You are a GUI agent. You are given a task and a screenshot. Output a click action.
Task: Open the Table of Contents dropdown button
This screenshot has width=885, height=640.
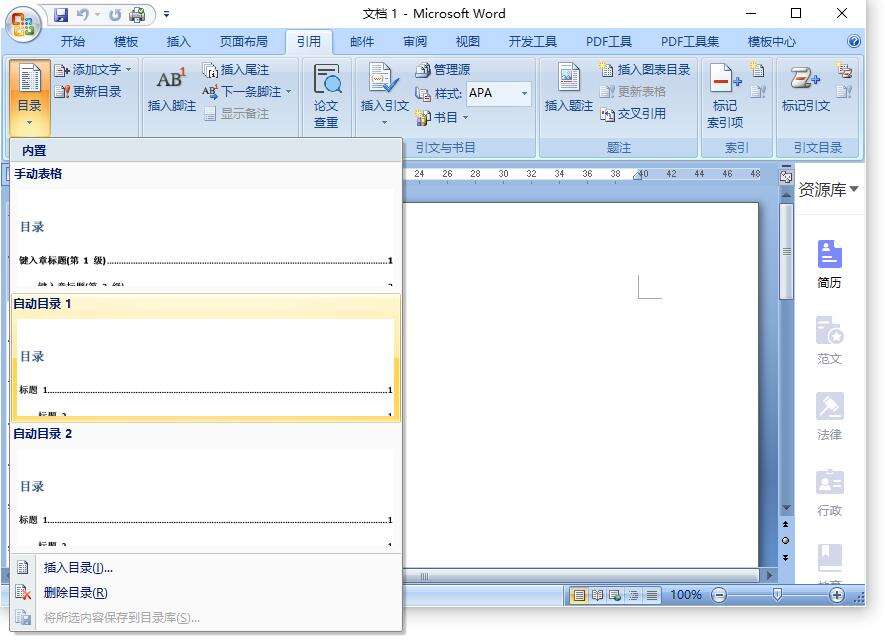pyautogui.click(x=29, y=97)
